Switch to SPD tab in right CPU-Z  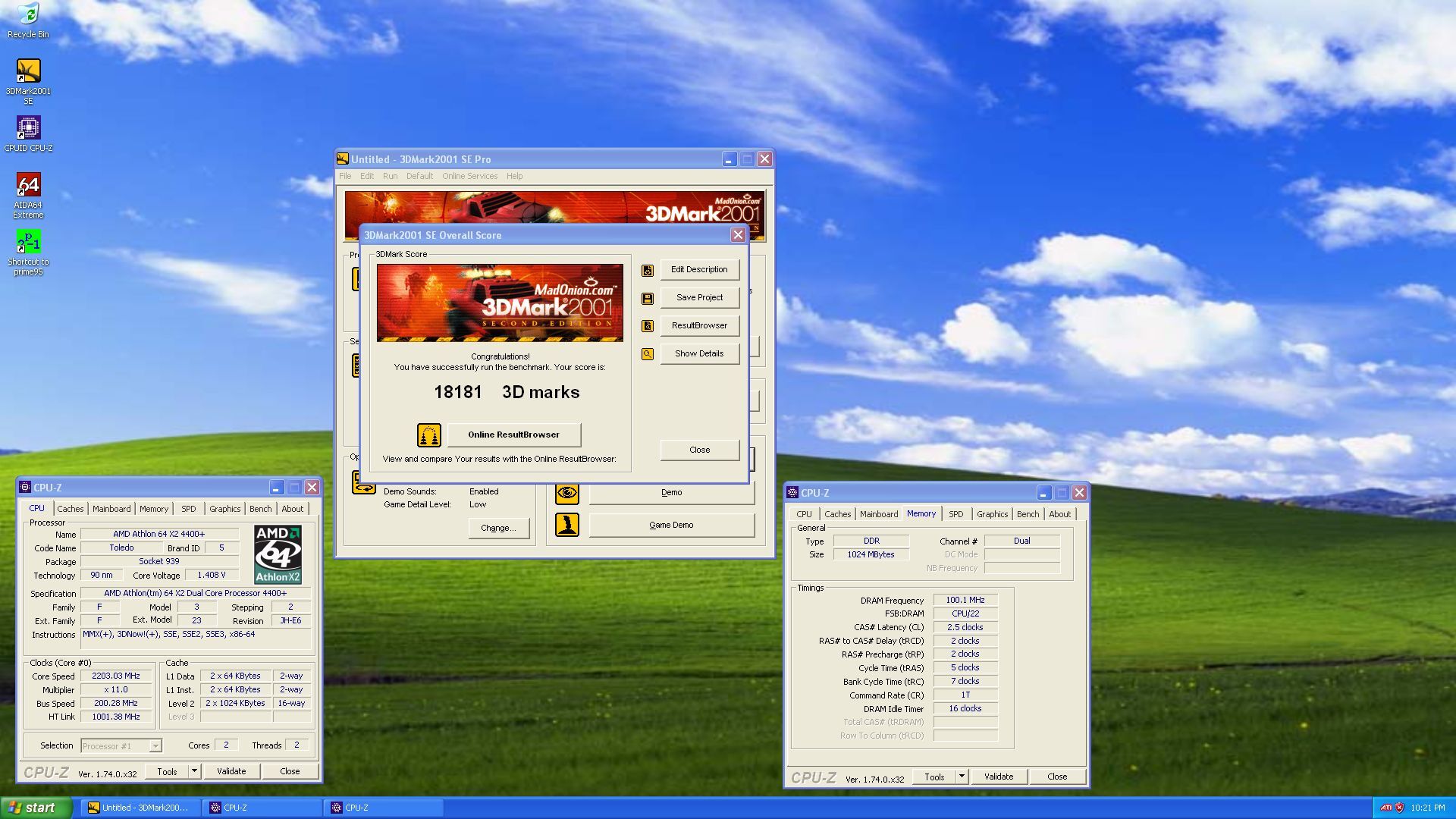(955, 514)
